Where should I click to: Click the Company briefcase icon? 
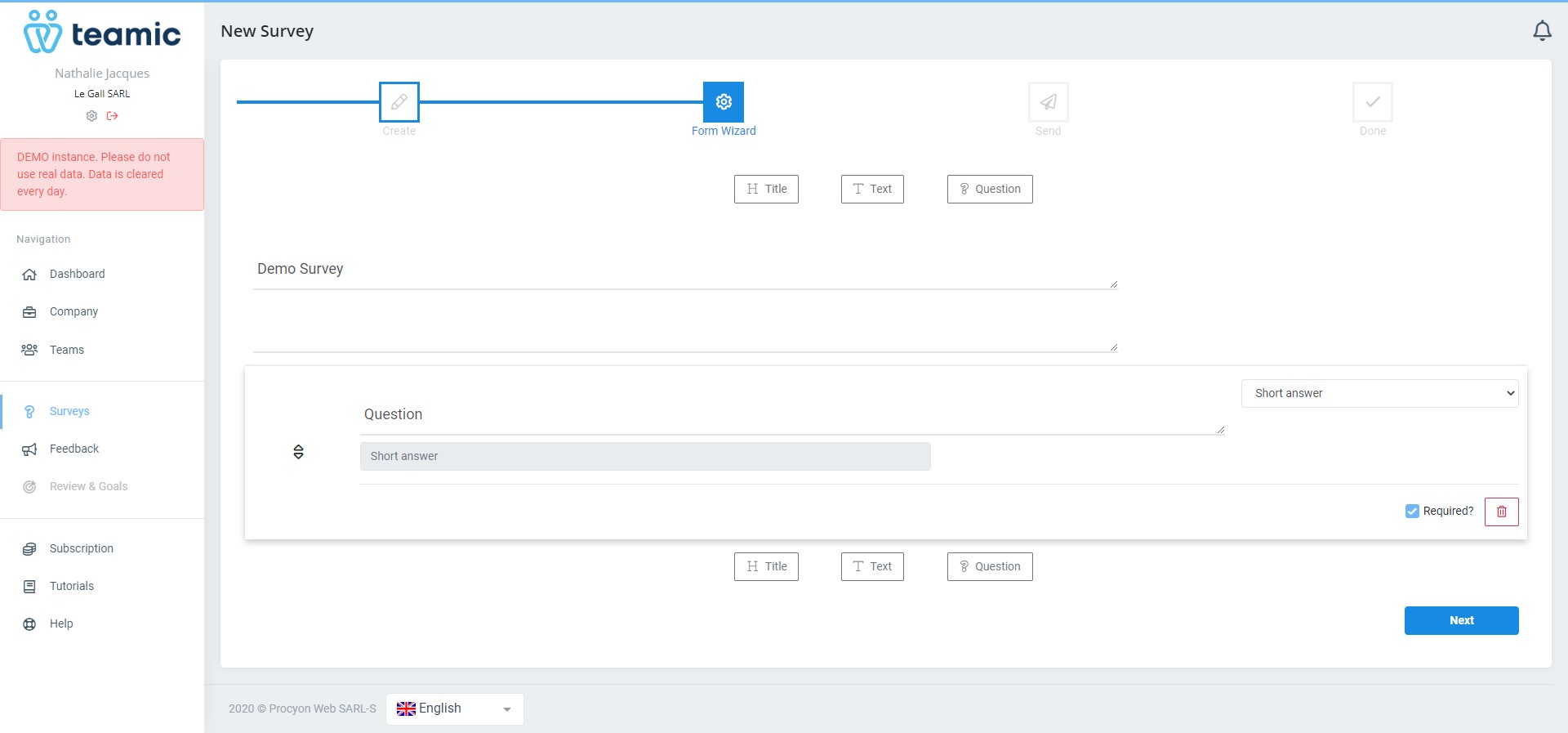[x=29, y=312]
